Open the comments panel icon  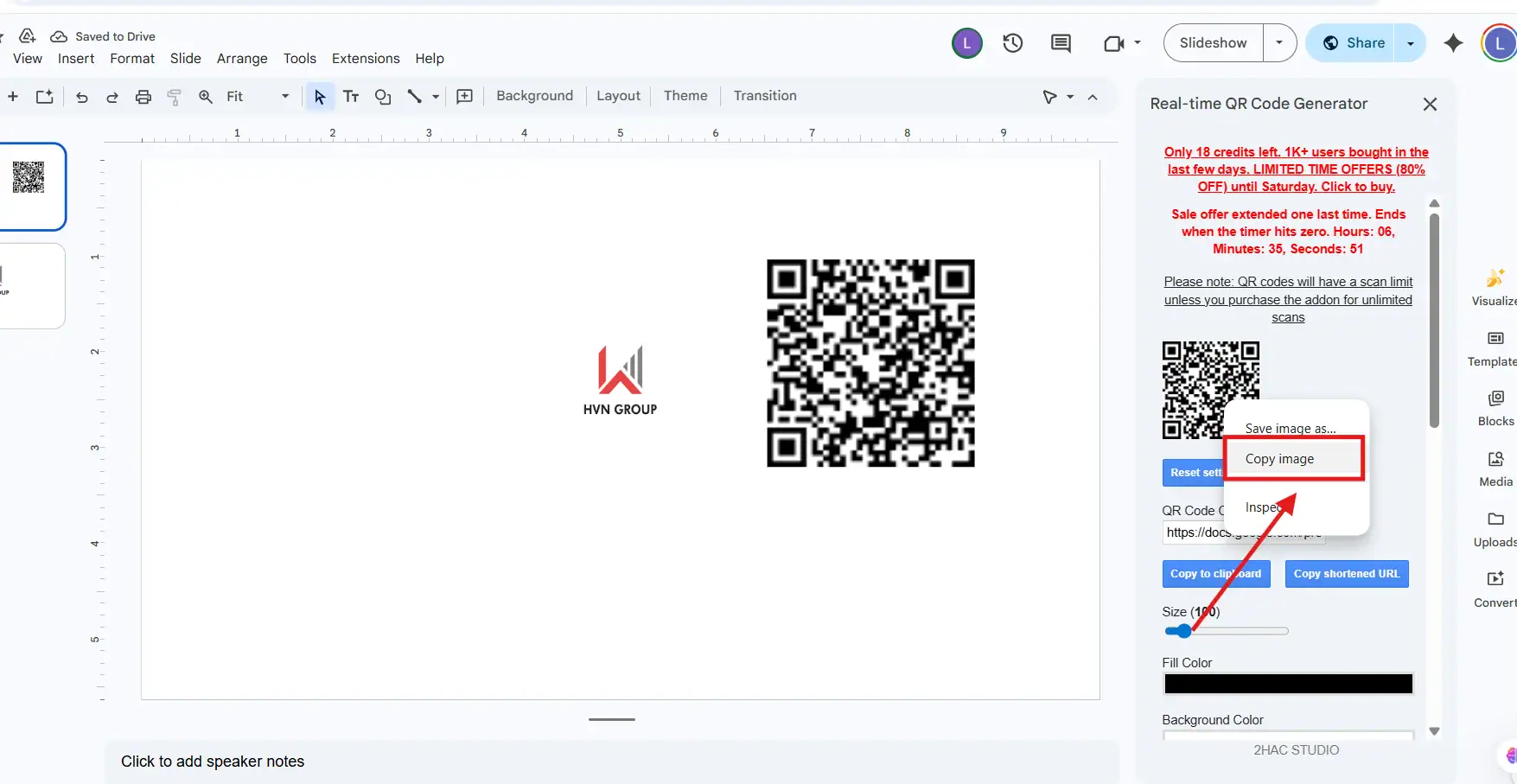coord(1061,43)
